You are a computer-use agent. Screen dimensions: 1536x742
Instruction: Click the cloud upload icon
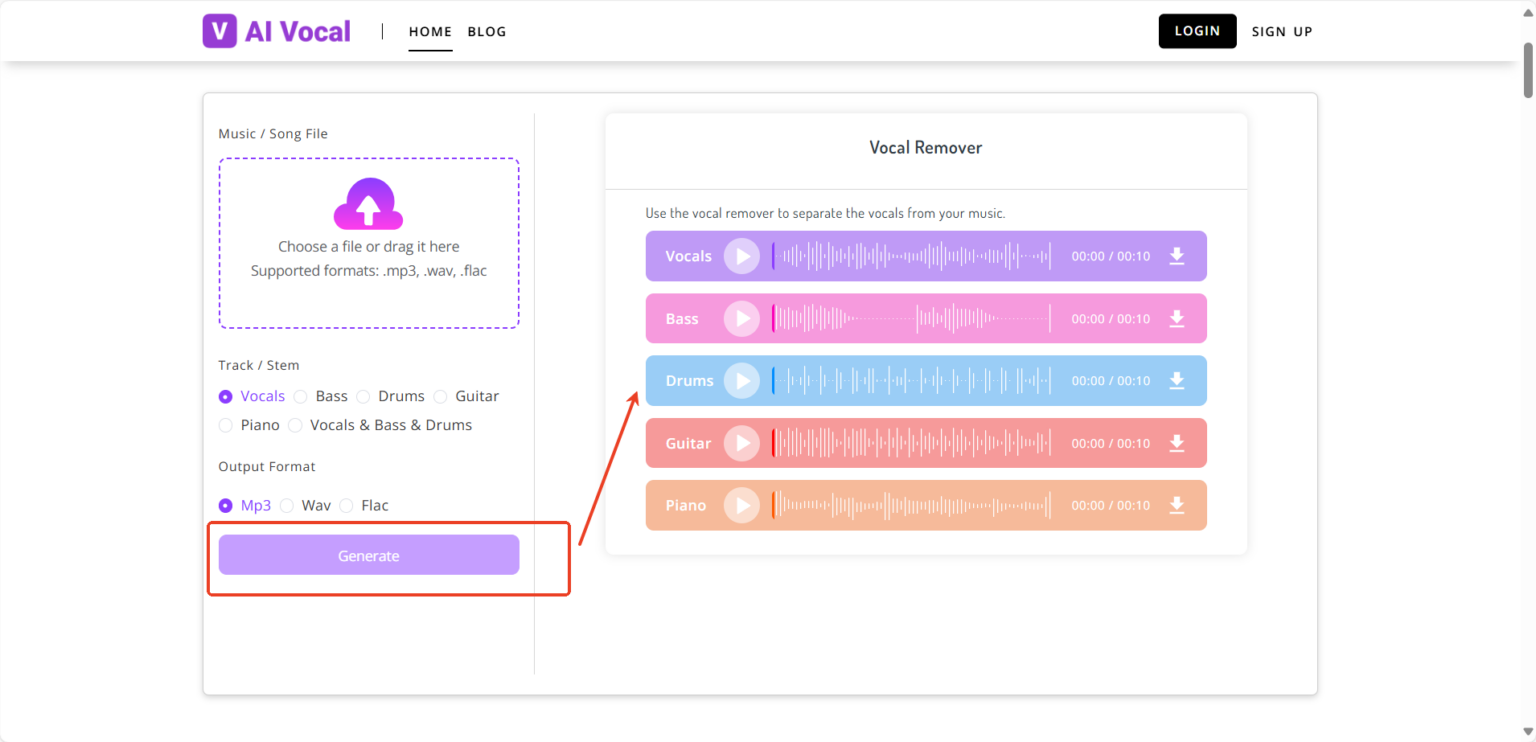(x=368, y=205)
